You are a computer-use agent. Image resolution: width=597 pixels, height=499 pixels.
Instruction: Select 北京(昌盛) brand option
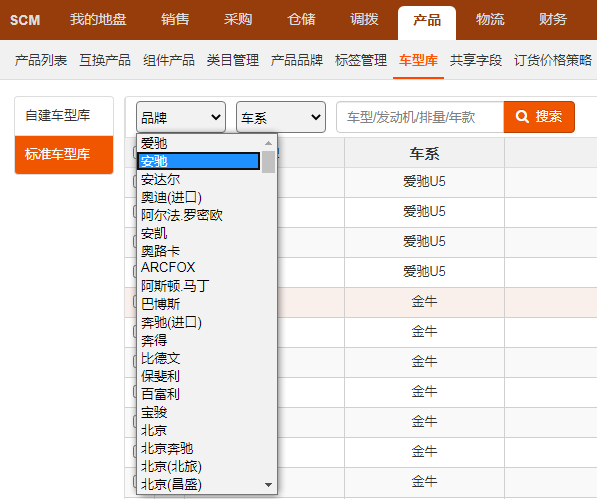(x=199, y=484)
